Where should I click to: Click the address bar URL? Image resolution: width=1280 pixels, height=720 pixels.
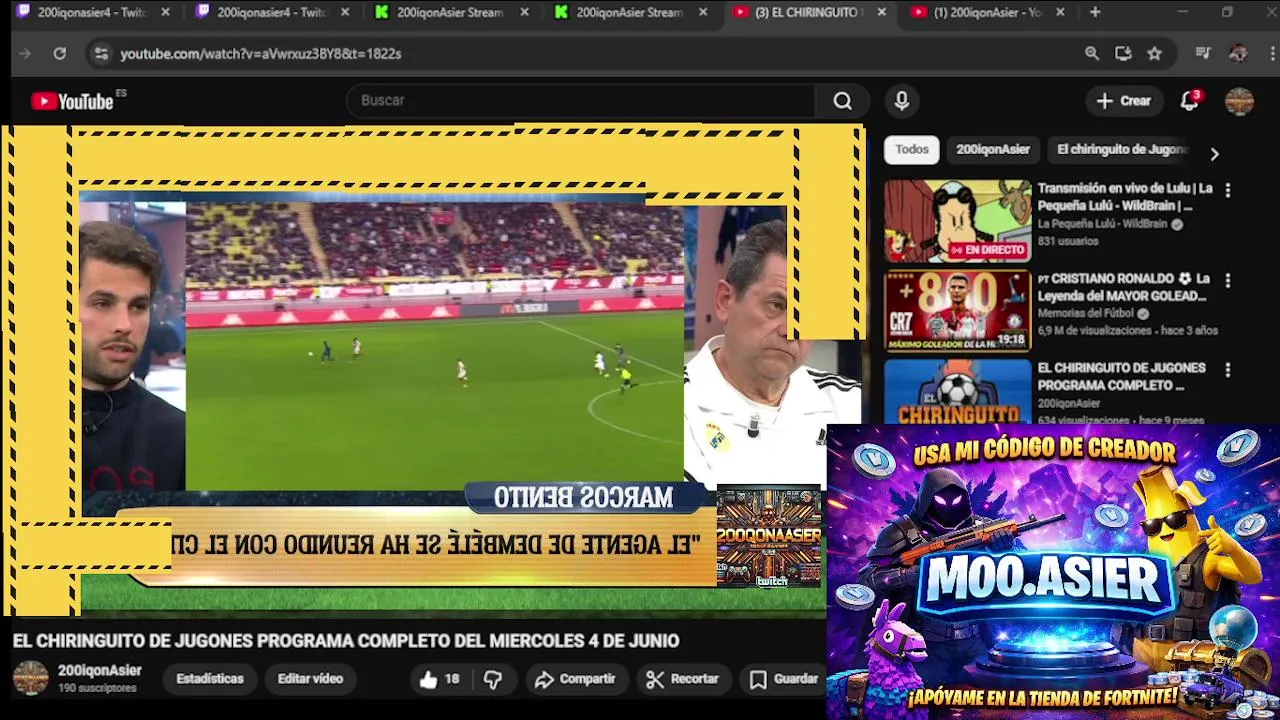coord(260,54)
